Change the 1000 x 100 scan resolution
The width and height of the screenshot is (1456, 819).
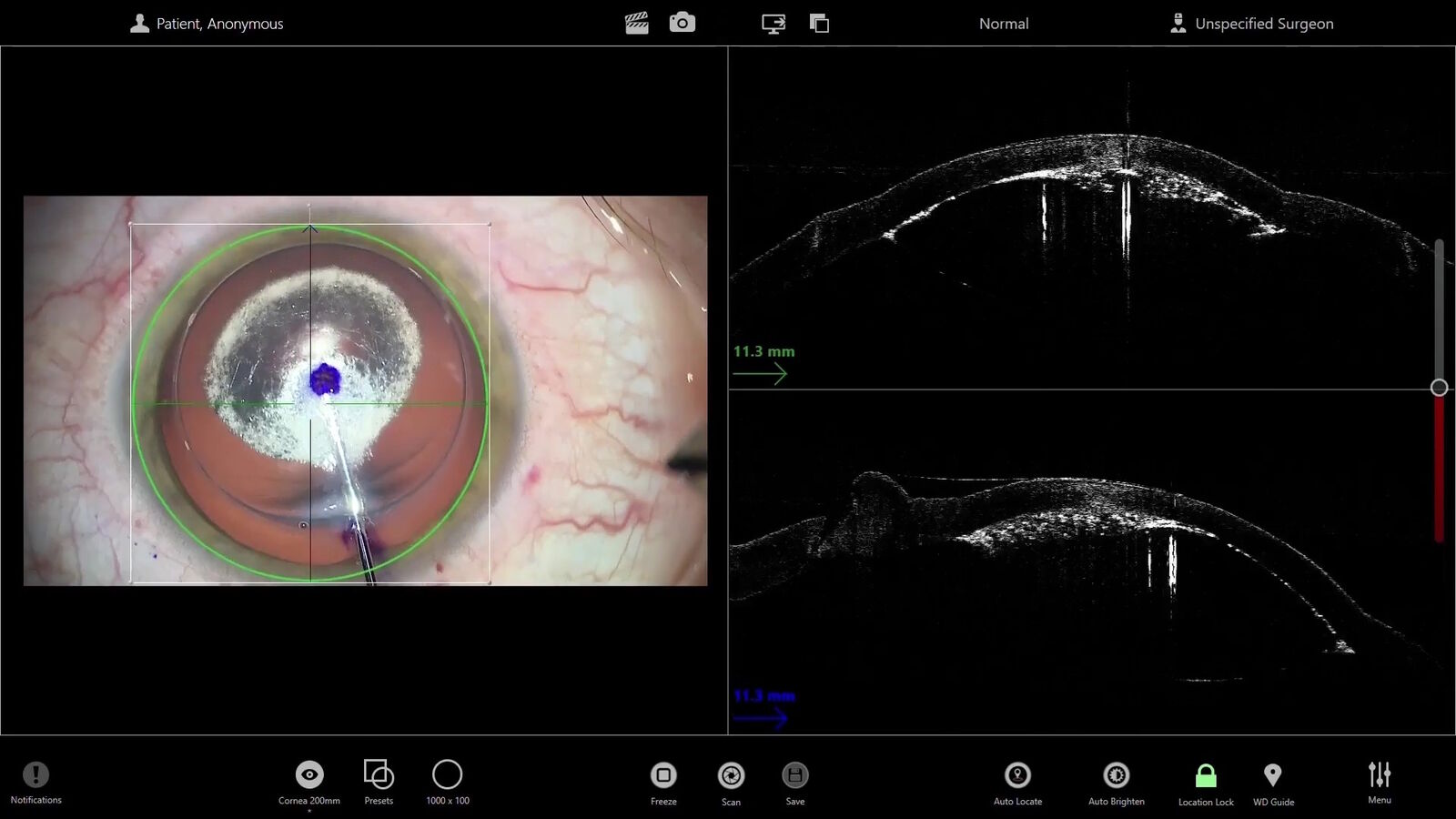pyautogui.click(x=447, y=778)
